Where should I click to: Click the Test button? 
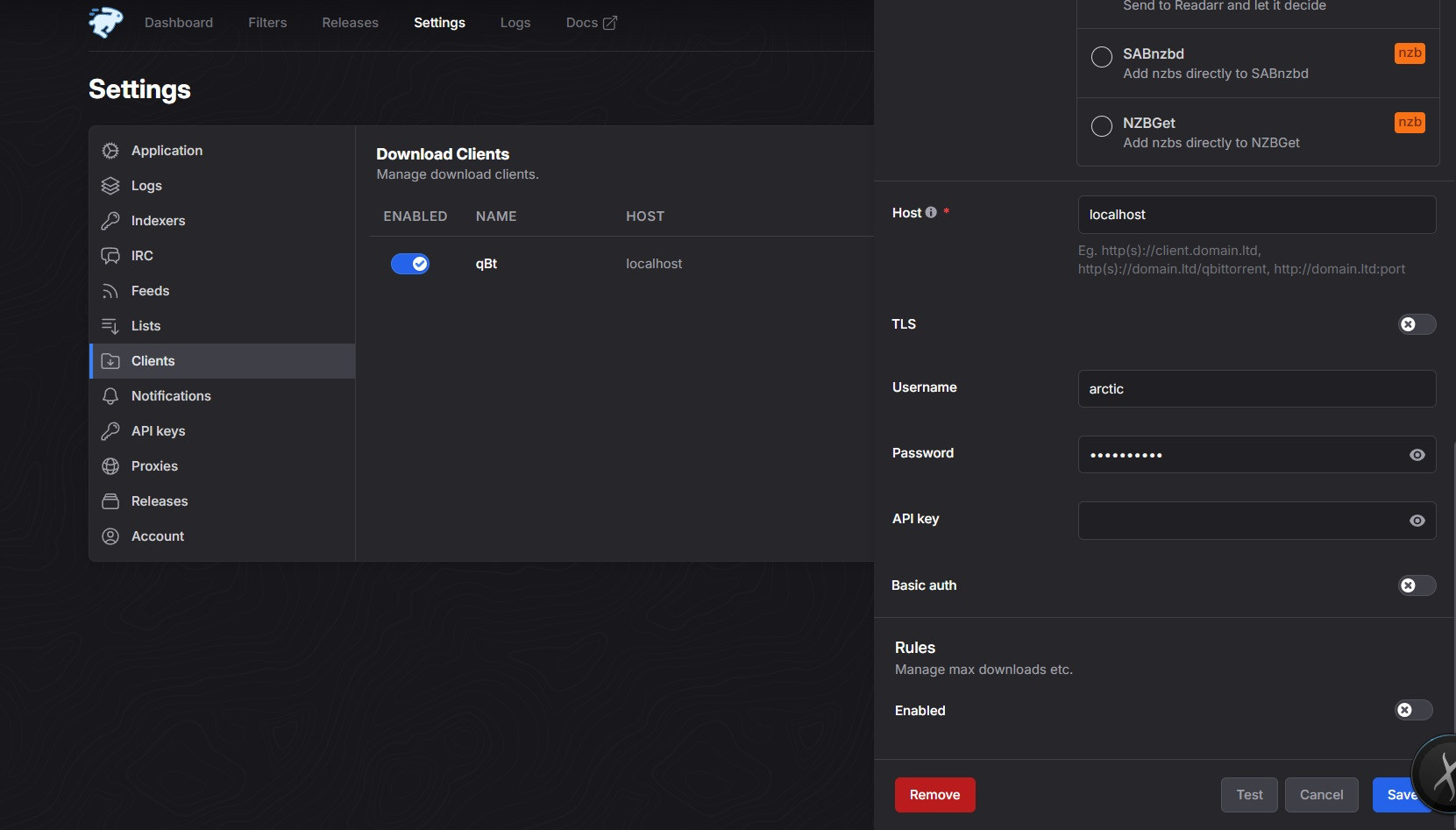click(1249, 795)
